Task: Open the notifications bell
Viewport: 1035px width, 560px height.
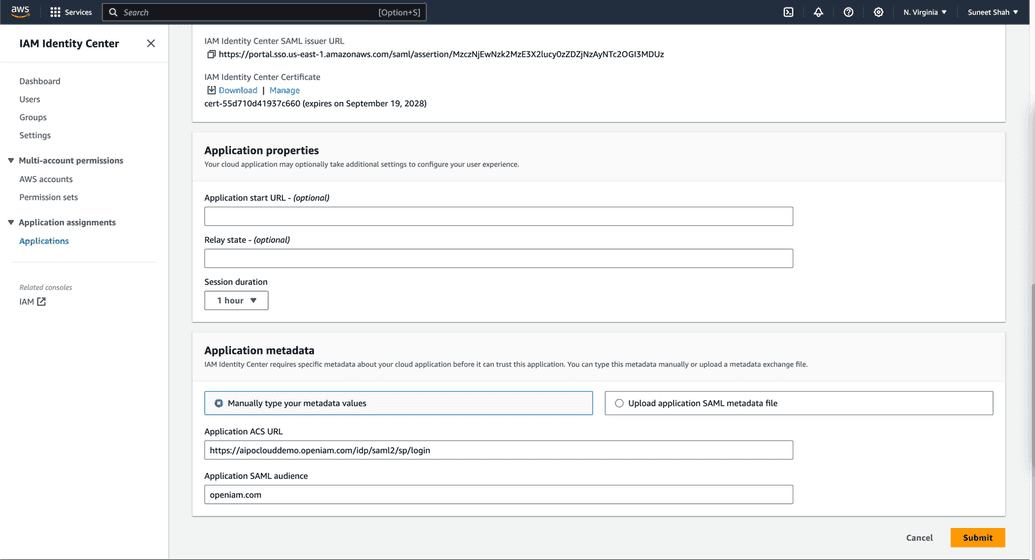Action: (x=818, y=12)
